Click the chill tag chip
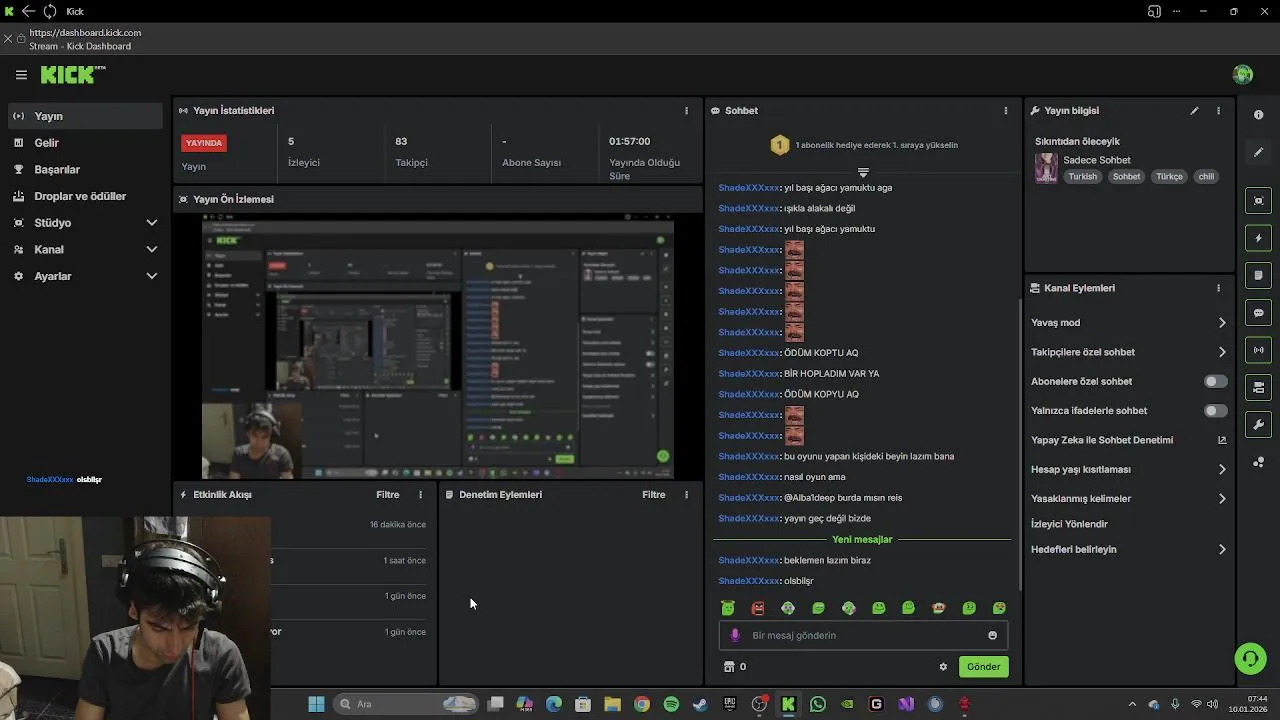The image size is (1280, 720). point(1206,177)
